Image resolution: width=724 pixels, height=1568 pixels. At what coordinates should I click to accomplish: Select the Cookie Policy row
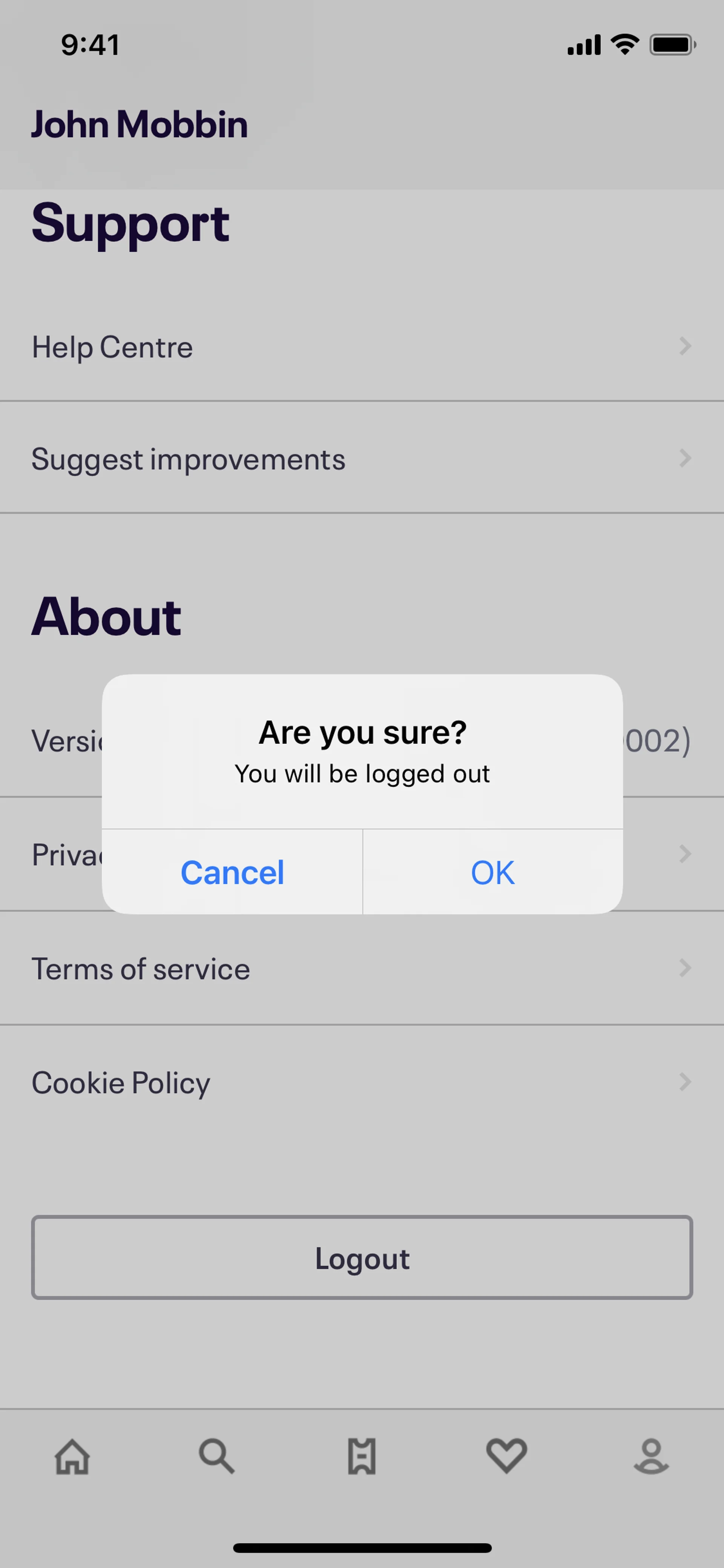(x=121, y=1082)
